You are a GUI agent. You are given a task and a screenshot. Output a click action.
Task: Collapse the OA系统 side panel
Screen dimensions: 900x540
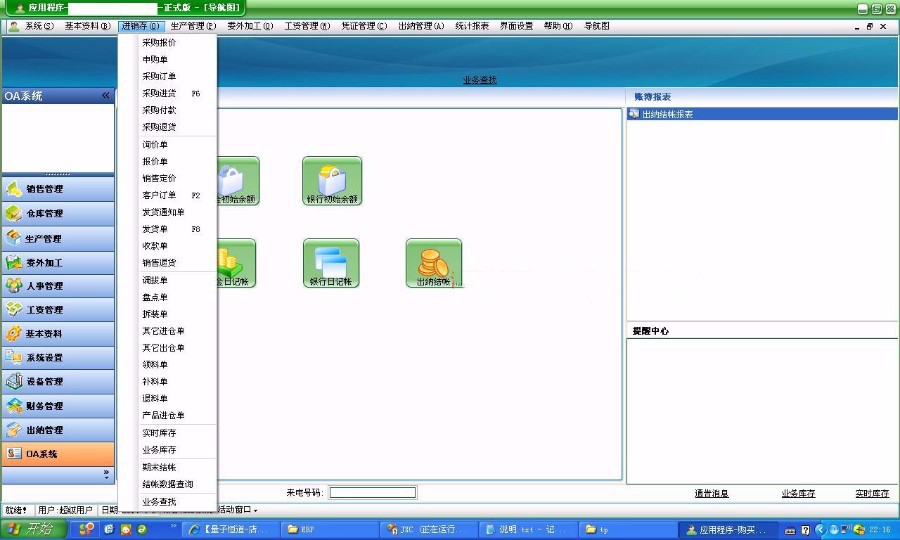tap(106, 96)
